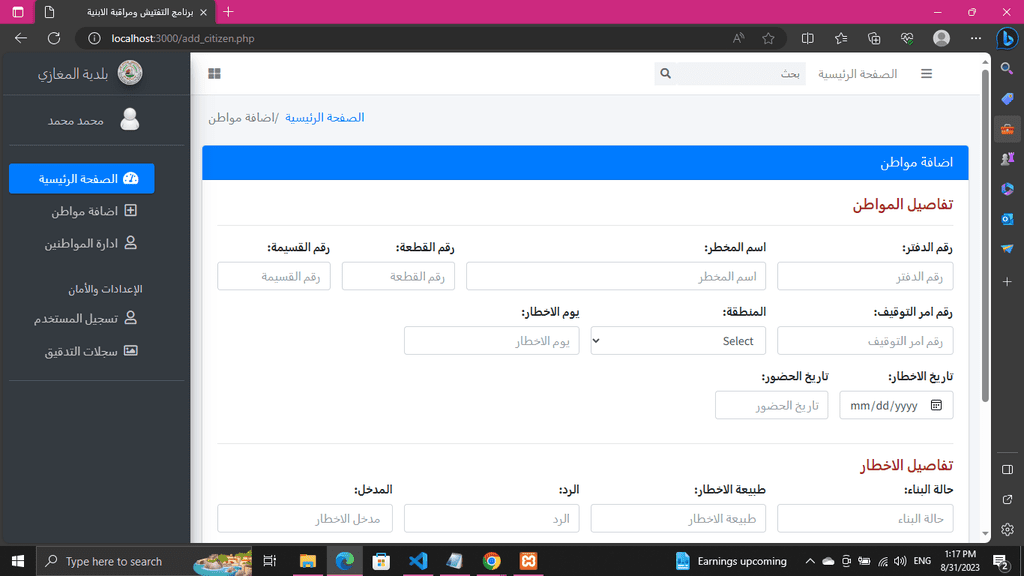Reload the page with the refresh icon

coord(54,38)
